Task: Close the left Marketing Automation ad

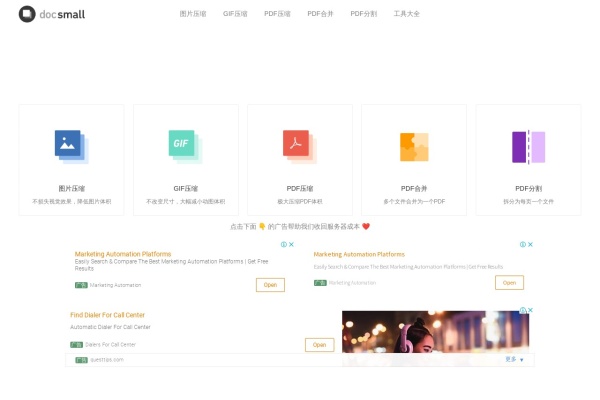Action: pos(292,244)
